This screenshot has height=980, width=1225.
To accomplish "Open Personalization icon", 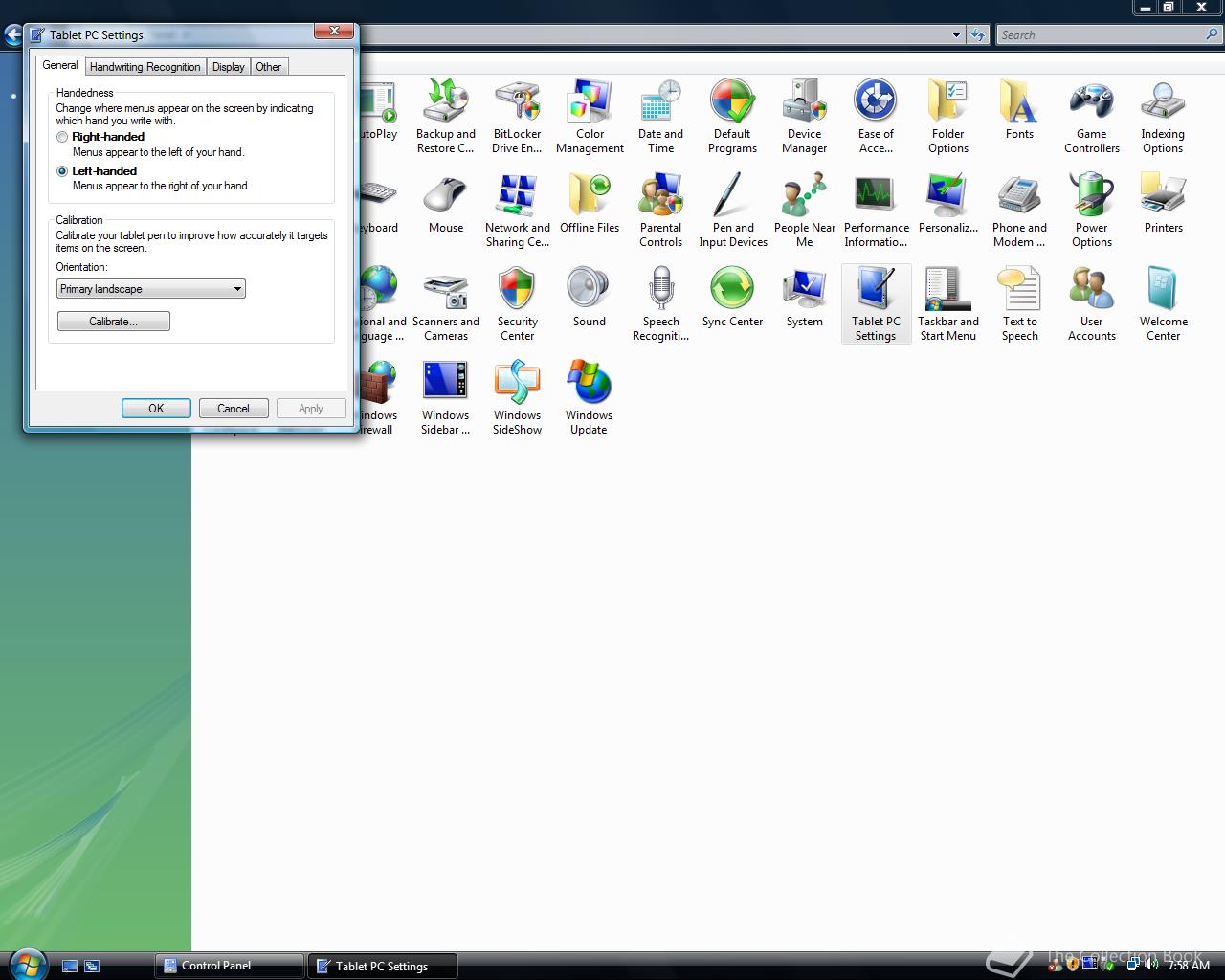I will pyautogui.click(x=948, y=204).
